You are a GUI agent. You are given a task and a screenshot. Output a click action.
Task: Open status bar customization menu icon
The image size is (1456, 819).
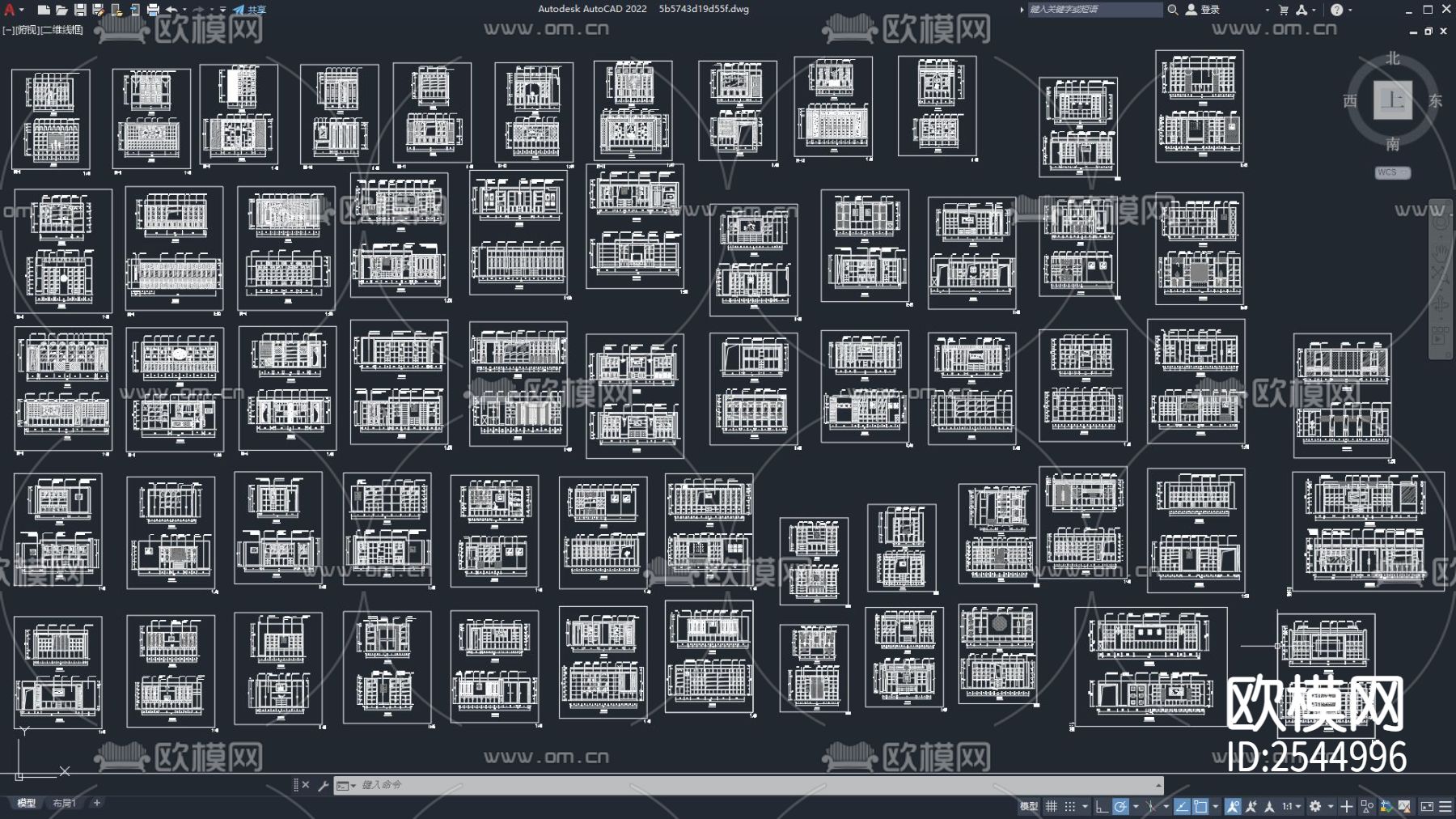[1445, 806]
